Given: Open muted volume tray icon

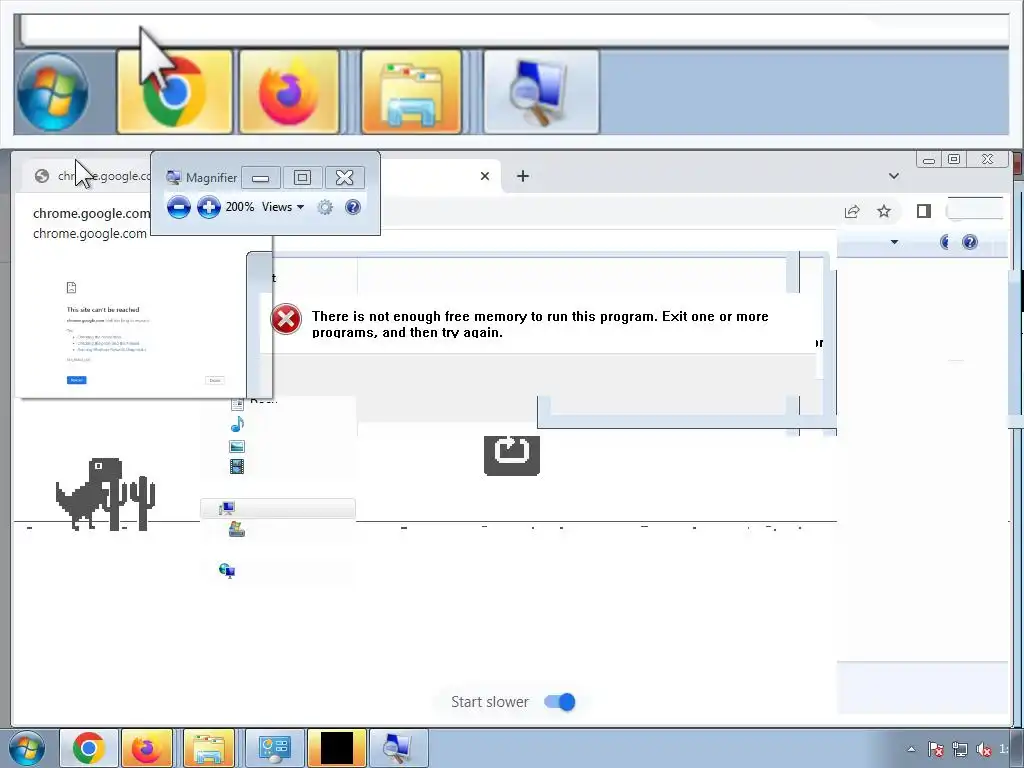Looking at the screenshot, I should click(x=984, y=749).
